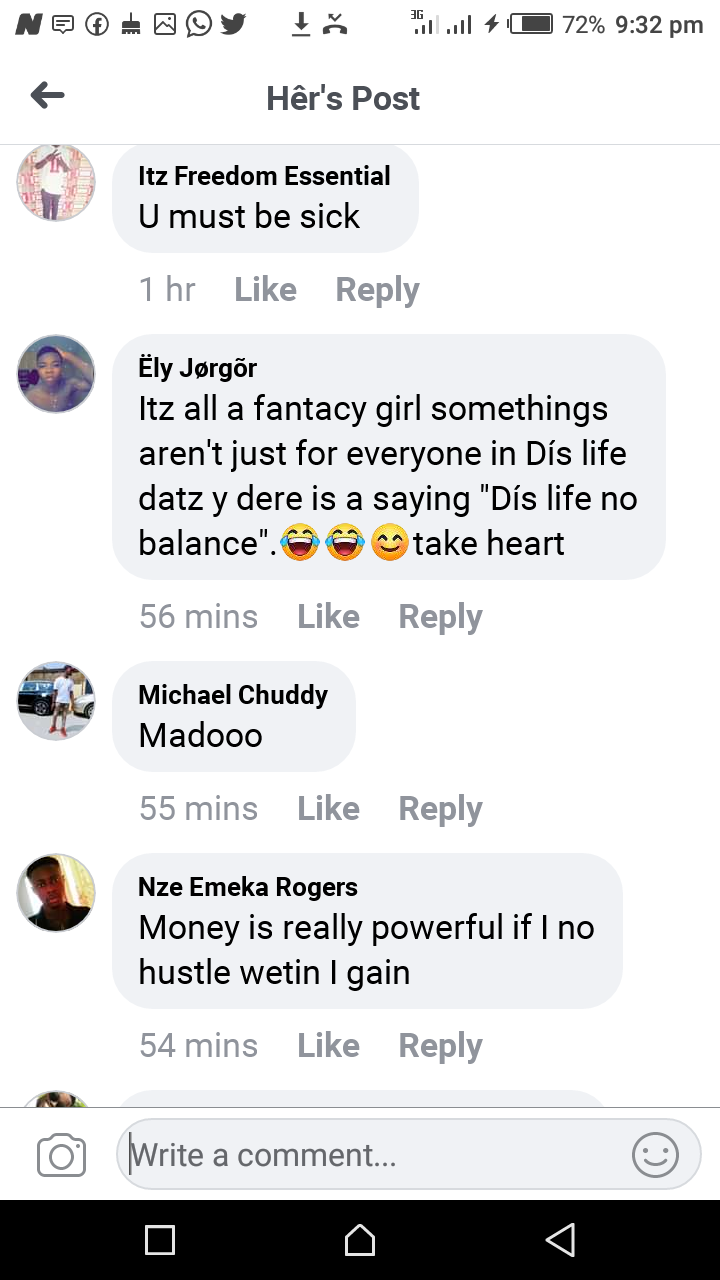
Task: Like Nze Emeka Rogers' comment
Action: [x=328, y=1045]
